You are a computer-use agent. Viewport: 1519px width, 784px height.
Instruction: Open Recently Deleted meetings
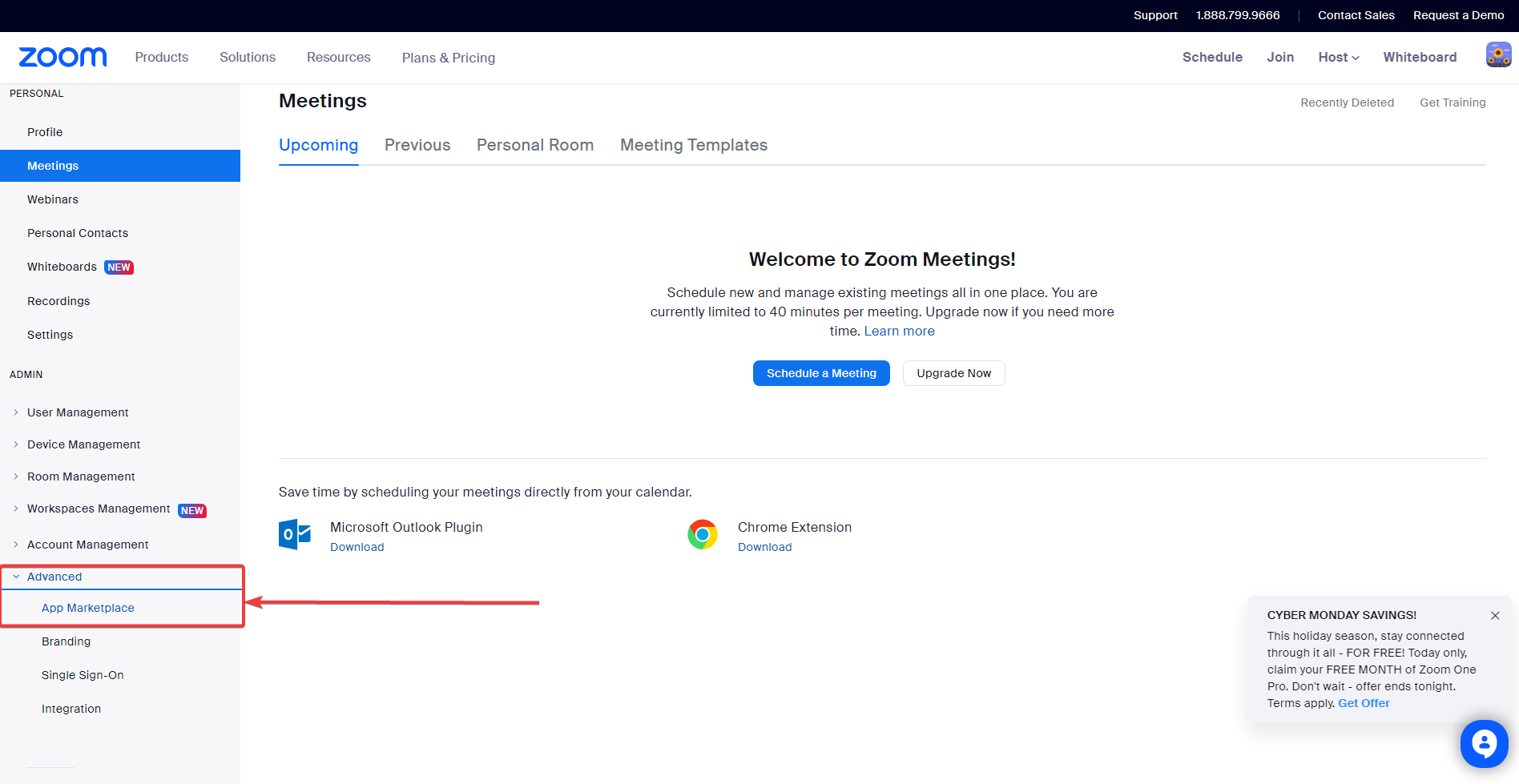1347,103
